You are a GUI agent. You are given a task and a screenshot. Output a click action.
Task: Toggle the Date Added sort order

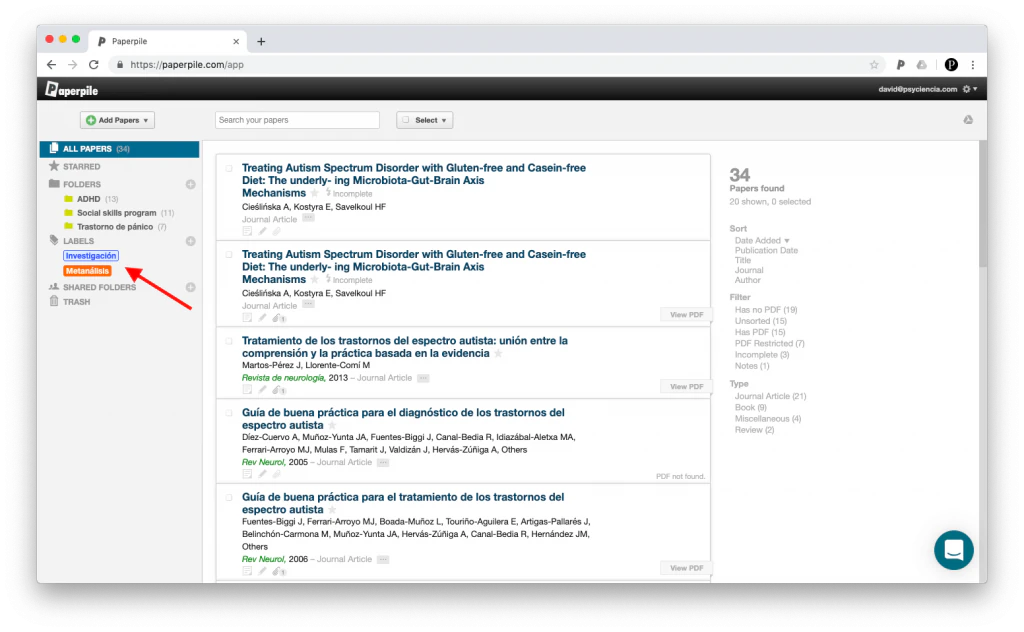tap(761, 240)
